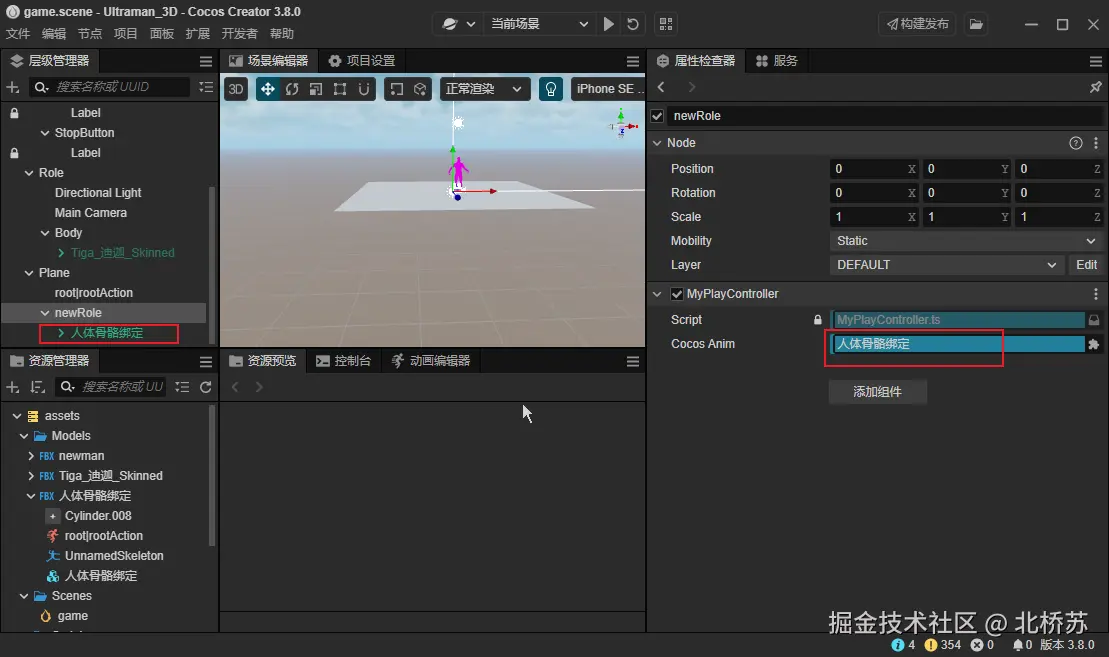The image size is (1109, 657).
Task: Open the 节点 menu
Action: tap(90, 34)
